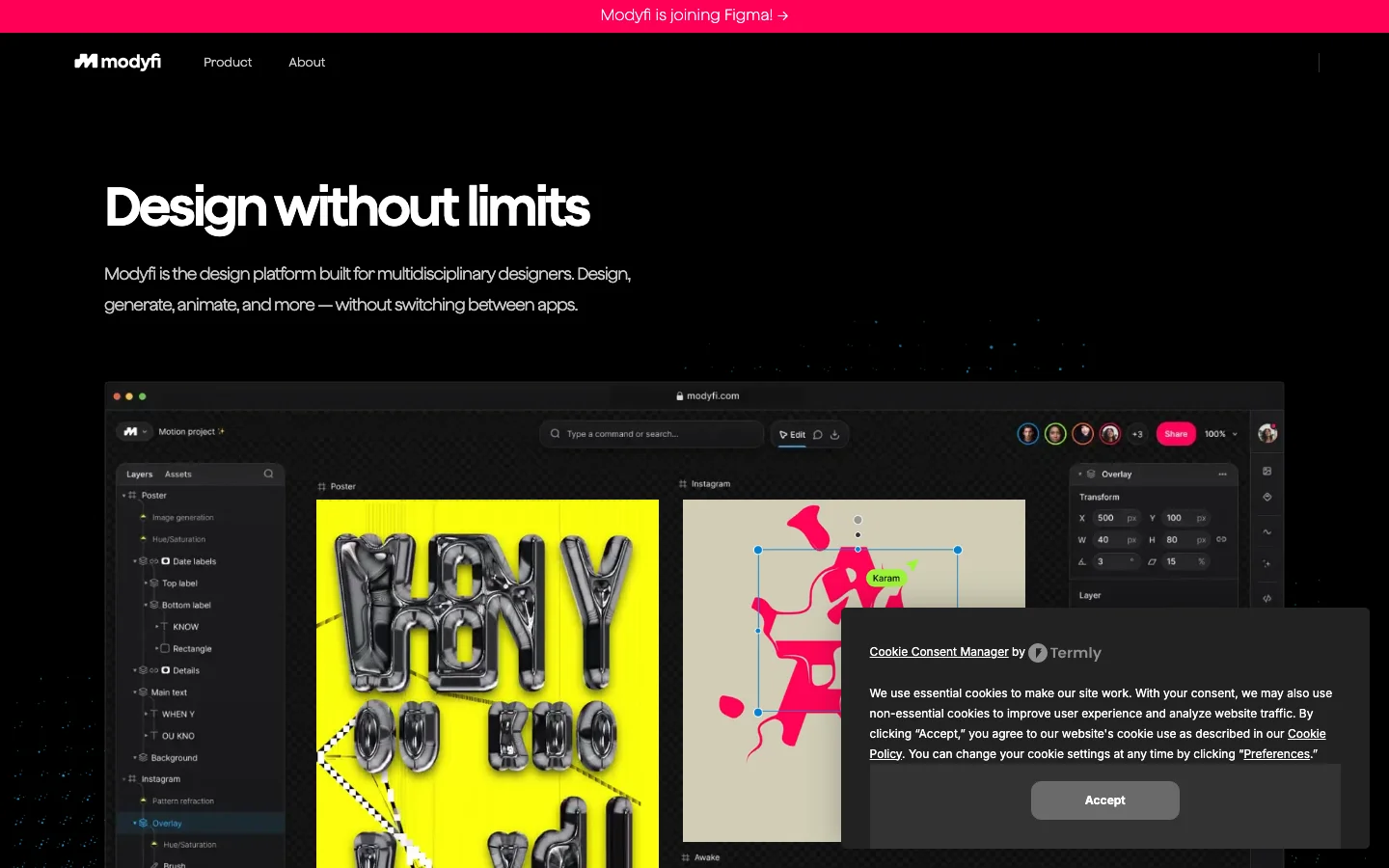Open the Cookie Policy link

(x=1306, y=734)
